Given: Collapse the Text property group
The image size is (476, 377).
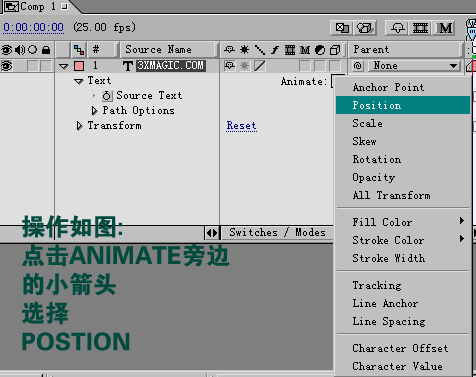Looking at the screenshot, I should [79, 81].
